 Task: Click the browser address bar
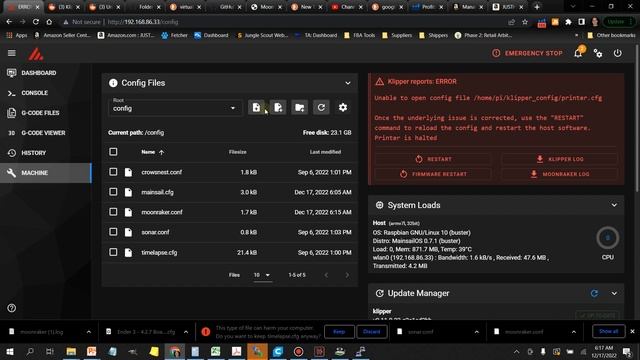tap(286, 22)
